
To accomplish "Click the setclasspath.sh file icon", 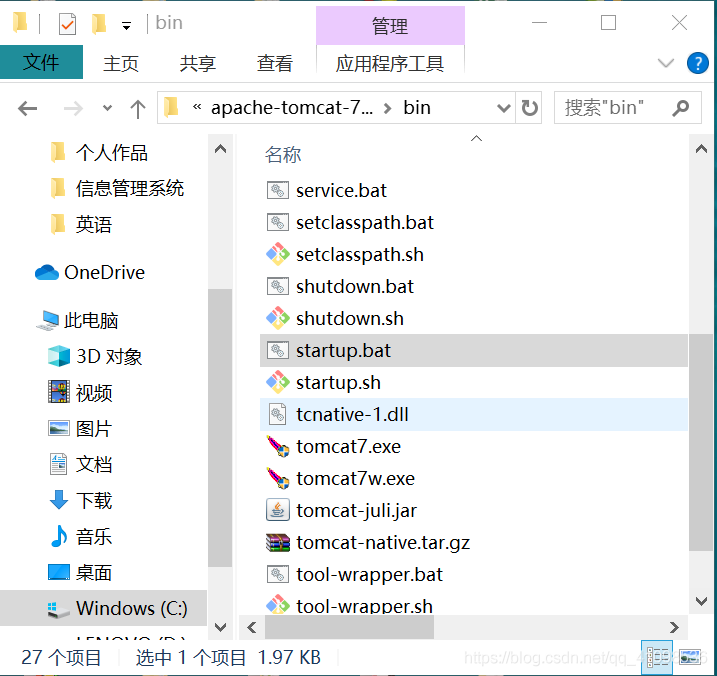I will (x=278, y=254).
